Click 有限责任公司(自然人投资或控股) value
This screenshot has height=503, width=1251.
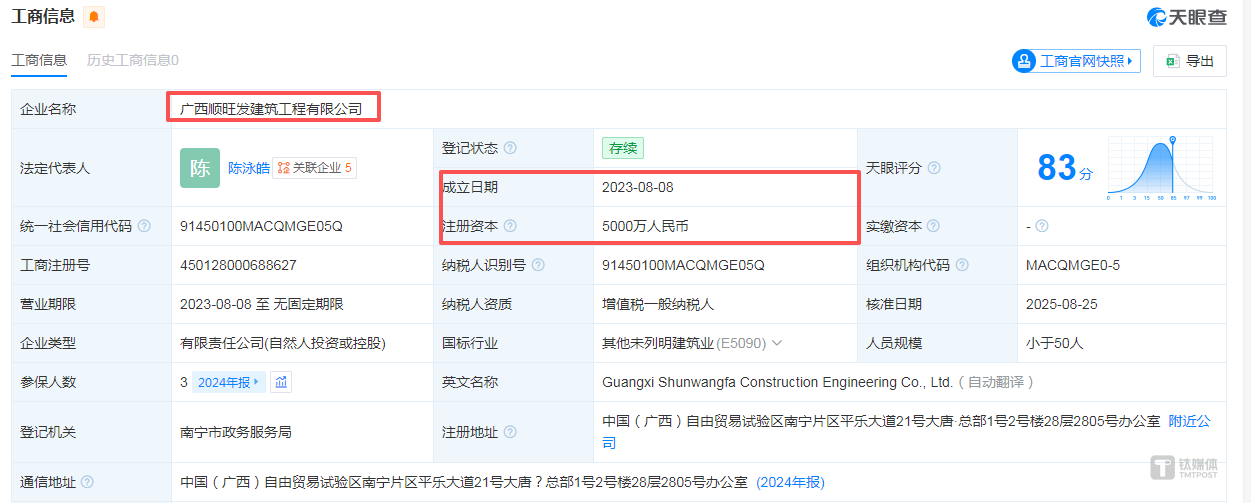283,343
